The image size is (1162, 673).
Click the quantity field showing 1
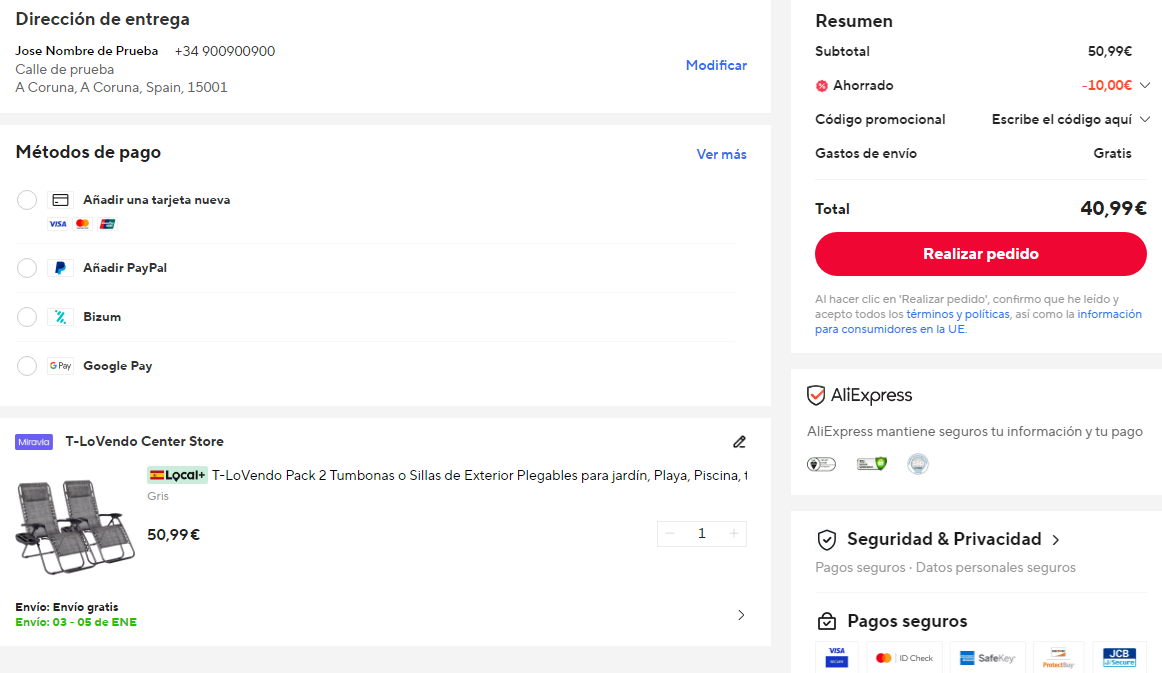point(702,534)
